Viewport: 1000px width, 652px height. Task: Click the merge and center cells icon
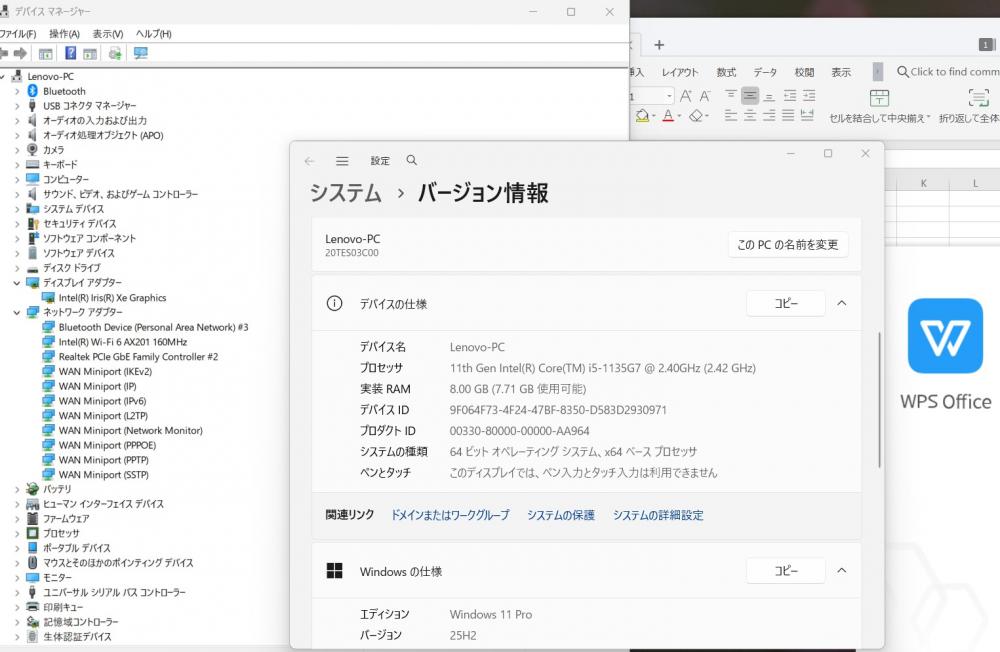point(879,98)
